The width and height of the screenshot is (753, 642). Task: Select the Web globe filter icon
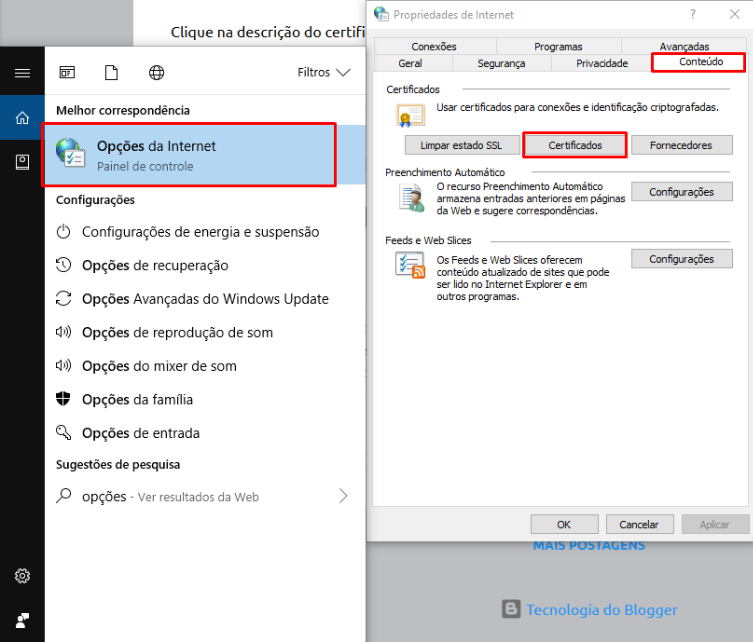pos(156,73)
